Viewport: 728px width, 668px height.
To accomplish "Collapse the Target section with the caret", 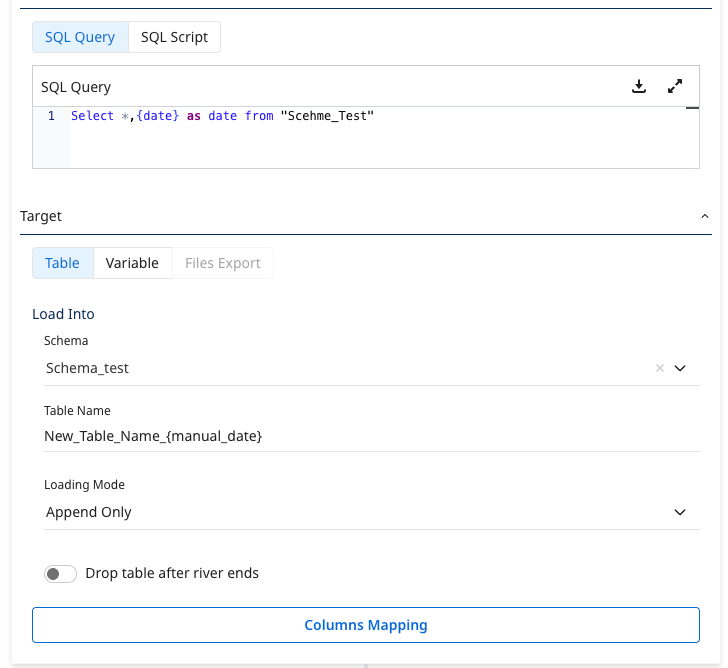I will (x=704, y=216).
